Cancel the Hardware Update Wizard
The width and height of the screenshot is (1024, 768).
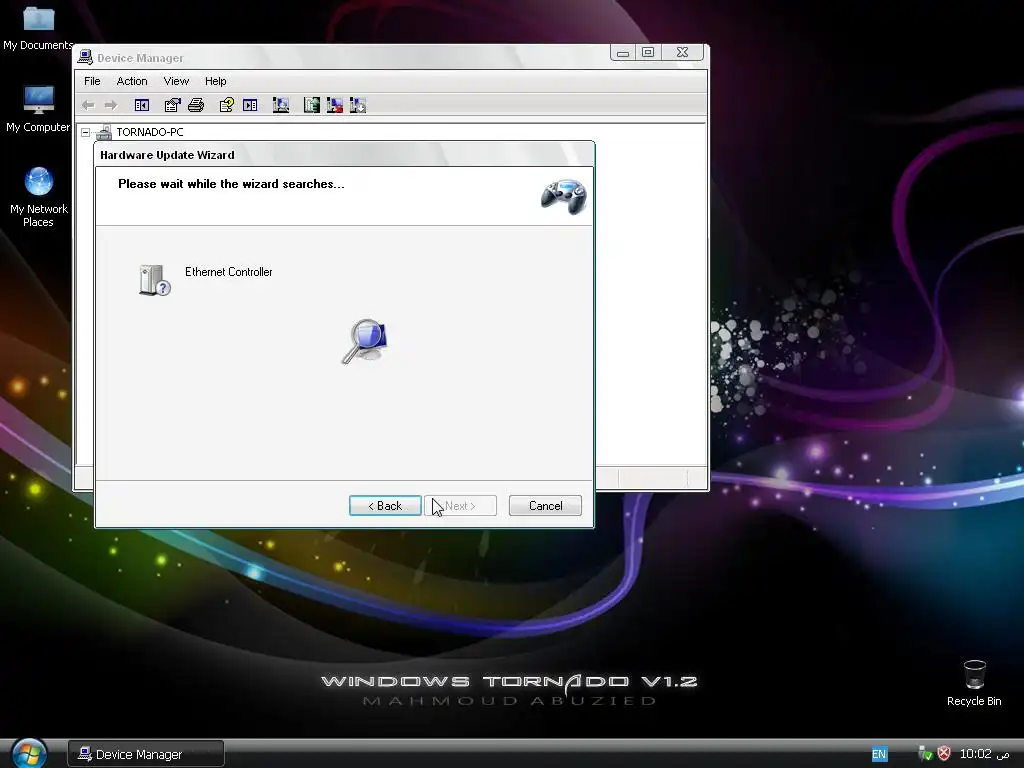click(545, 505)
